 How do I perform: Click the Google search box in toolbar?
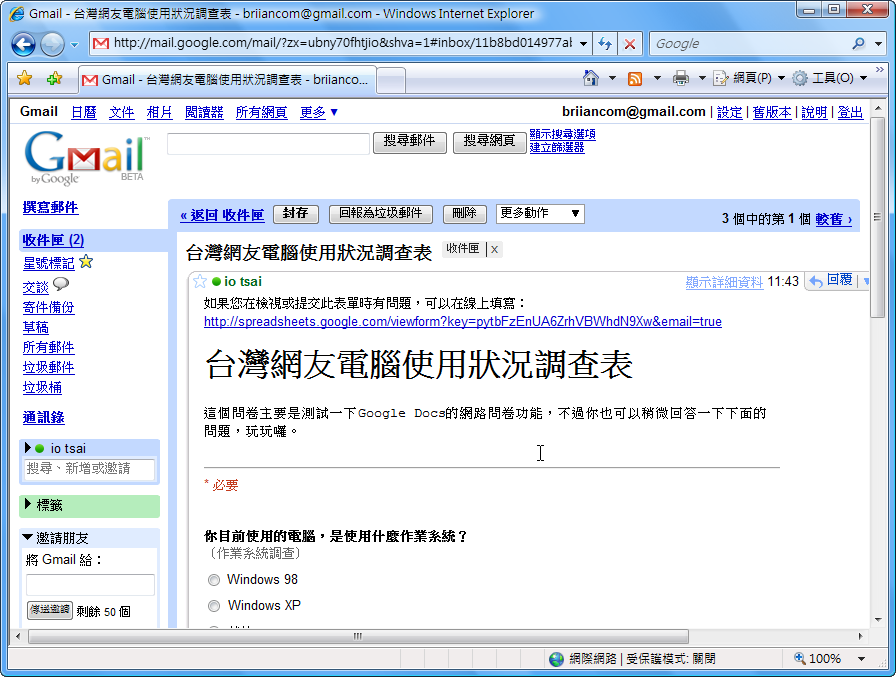pyautogui.click(x=749, y=43)
